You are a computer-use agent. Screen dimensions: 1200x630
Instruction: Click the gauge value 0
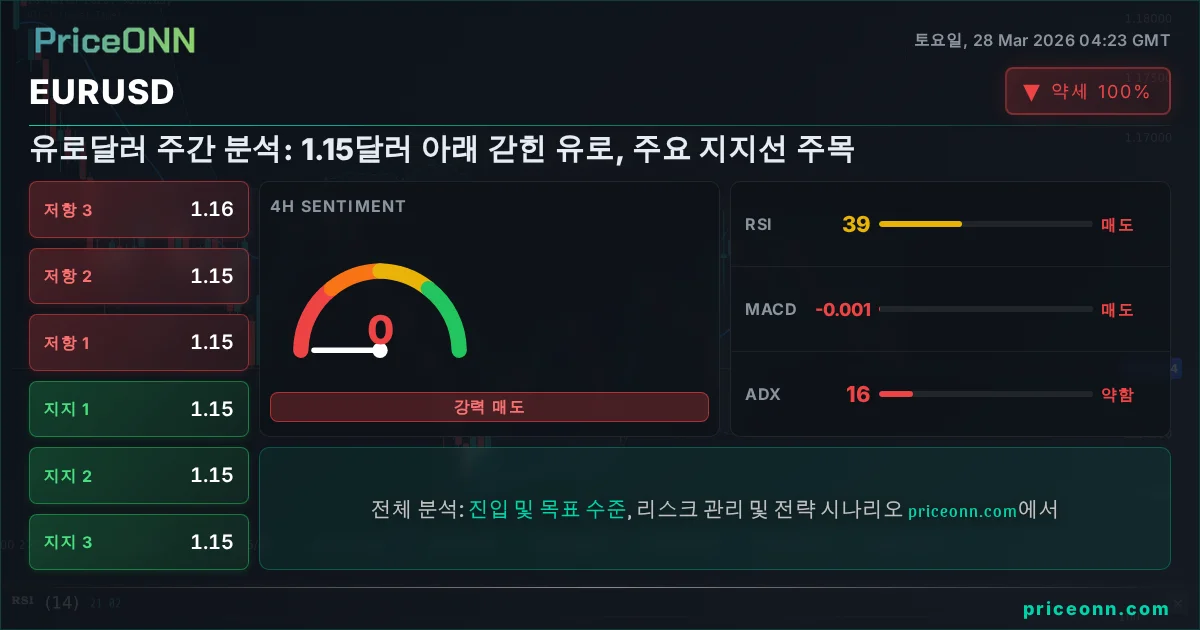380,329
